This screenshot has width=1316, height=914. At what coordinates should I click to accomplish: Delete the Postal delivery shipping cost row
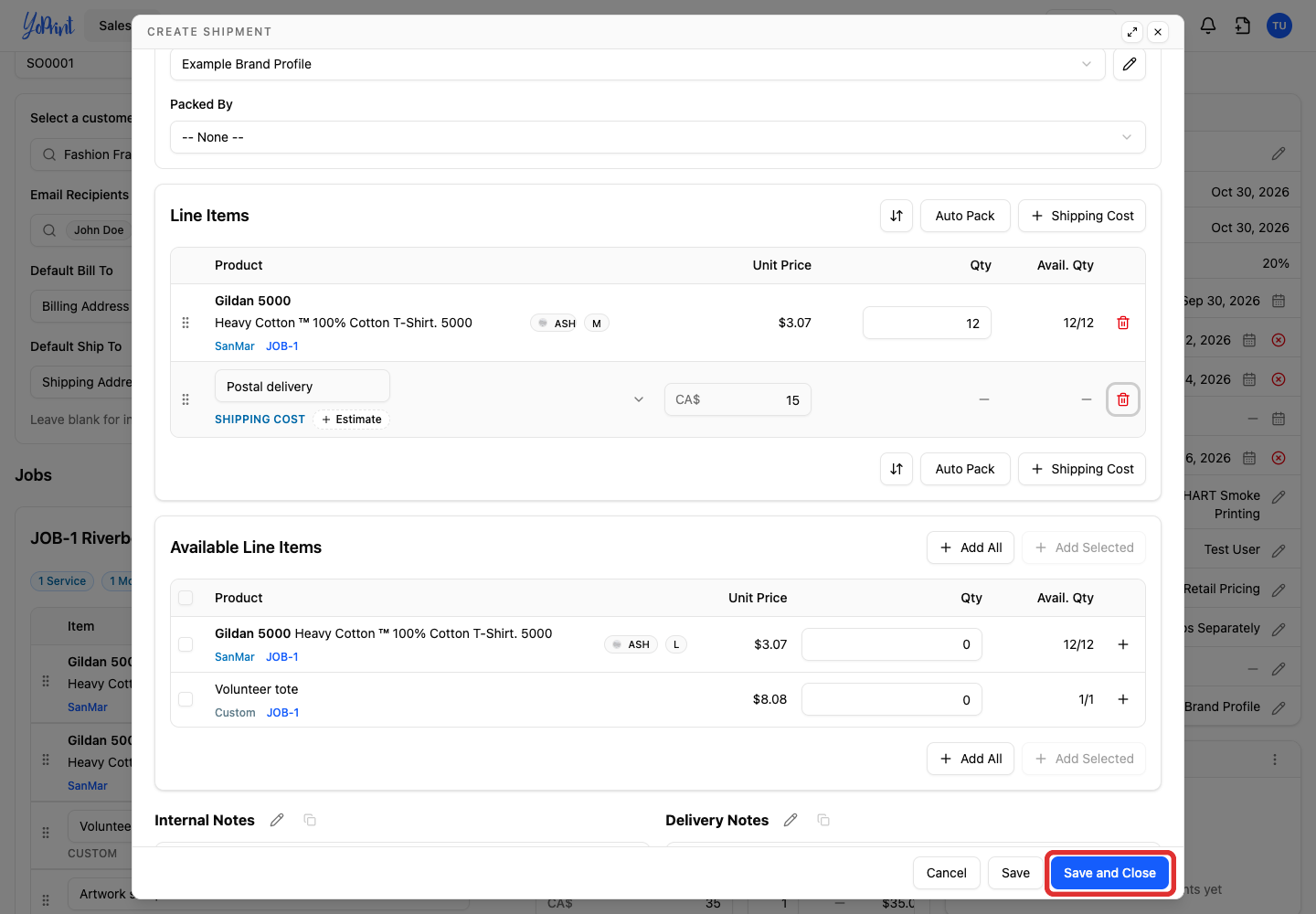coord(1123,399)
